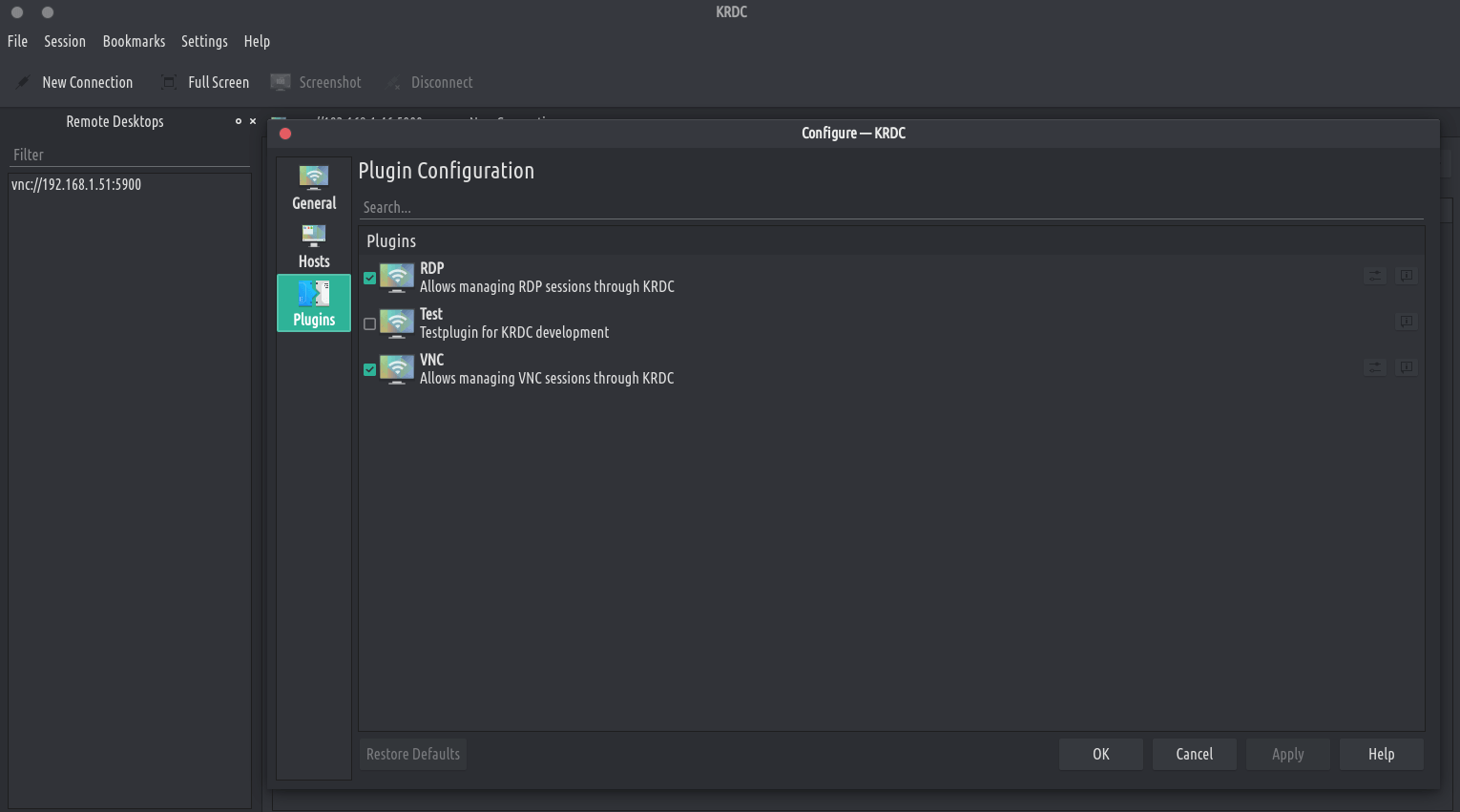Click the New Connection toolbar button

(75, 82)
